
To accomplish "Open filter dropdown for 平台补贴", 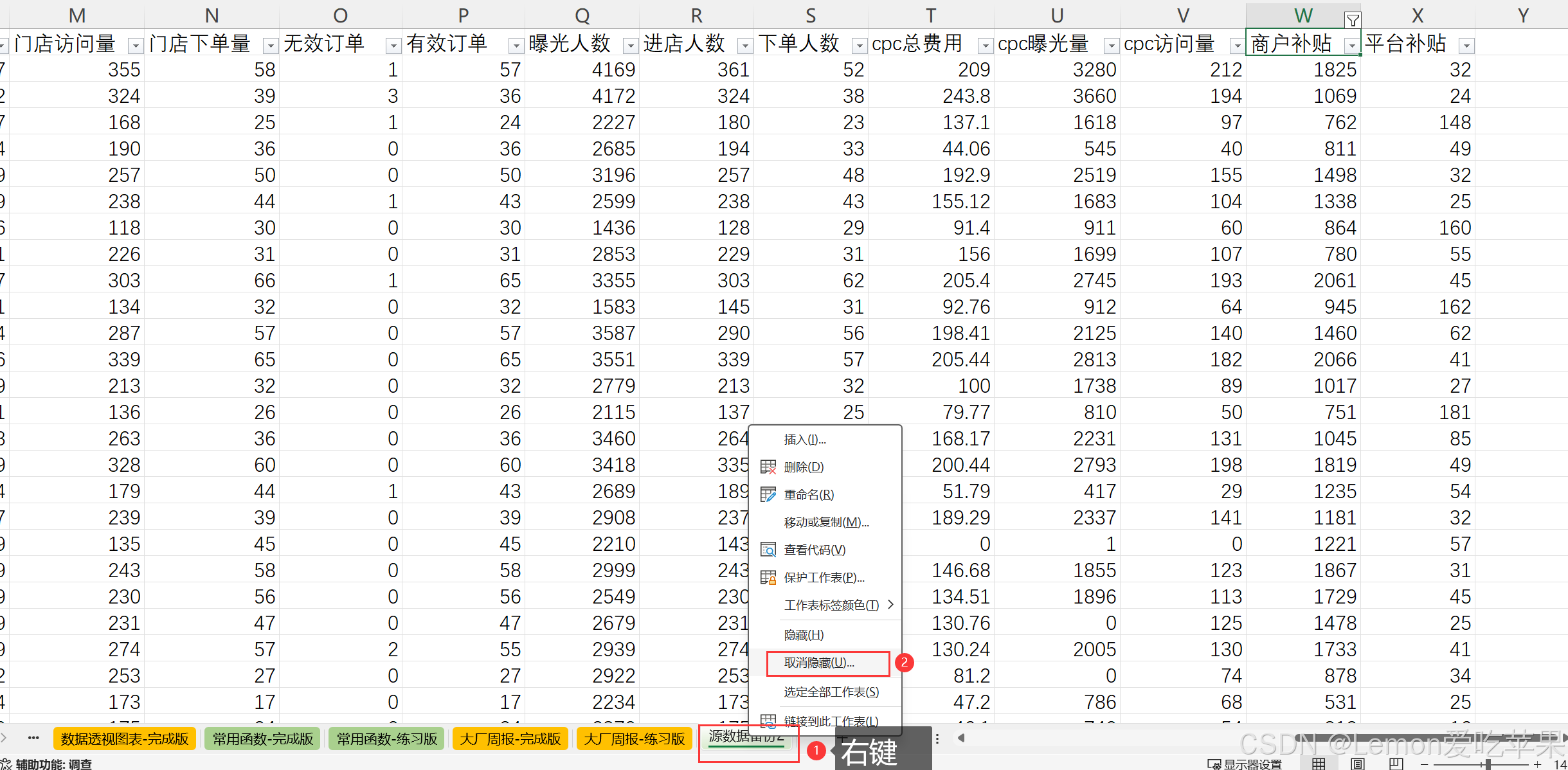I will 1466,46.
